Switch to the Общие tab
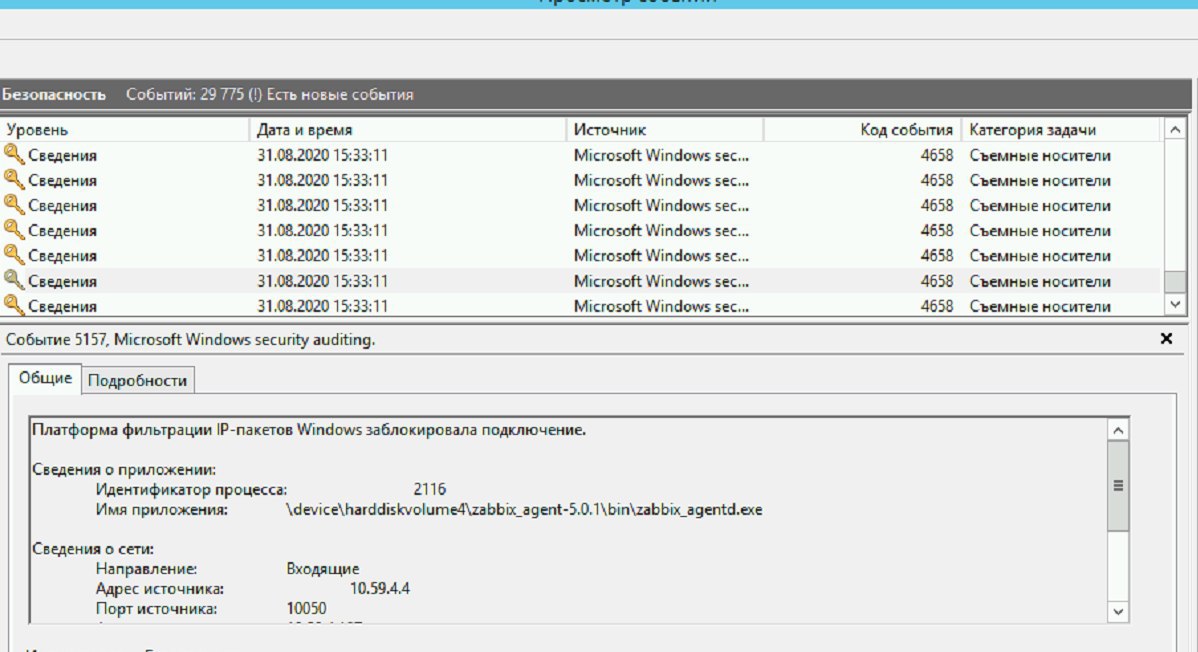Screen dimensions: 1198x652 (x=45, y=378)
